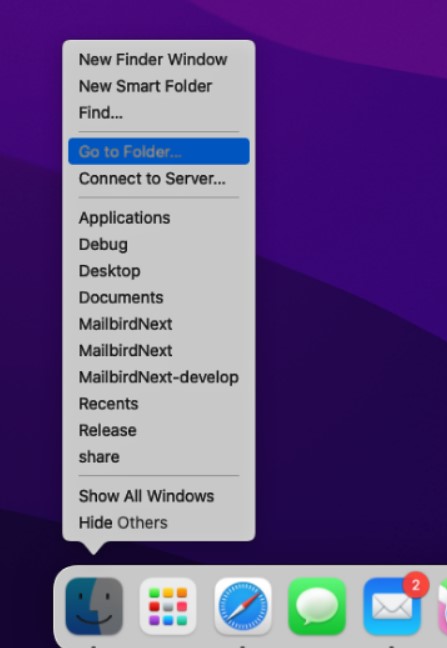Select Connect to Server...
Viewport: 447px width, 648px height.
(x=159, y=179)
